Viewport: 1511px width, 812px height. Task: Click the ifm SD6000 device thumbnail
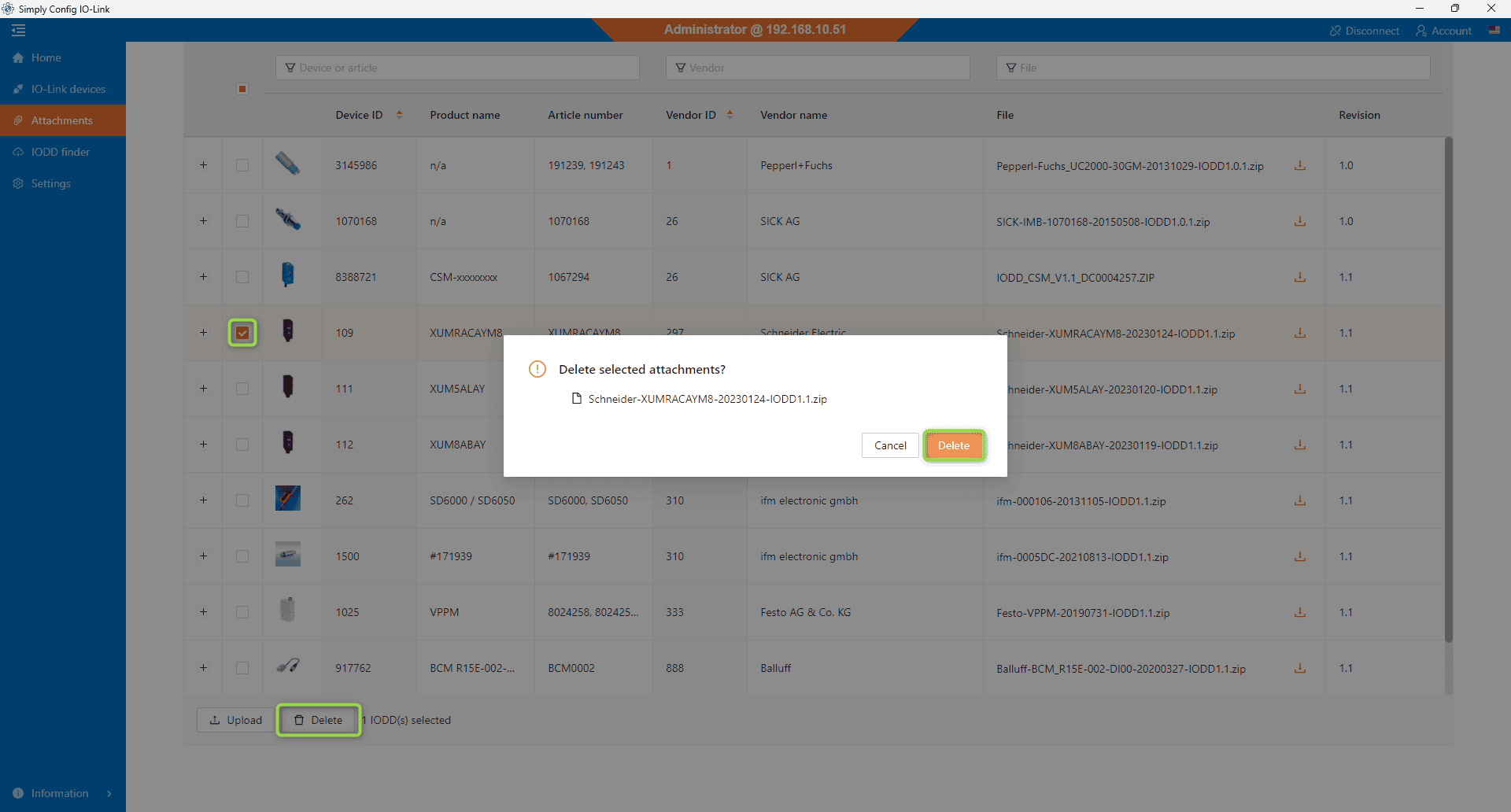click(287, 499)
